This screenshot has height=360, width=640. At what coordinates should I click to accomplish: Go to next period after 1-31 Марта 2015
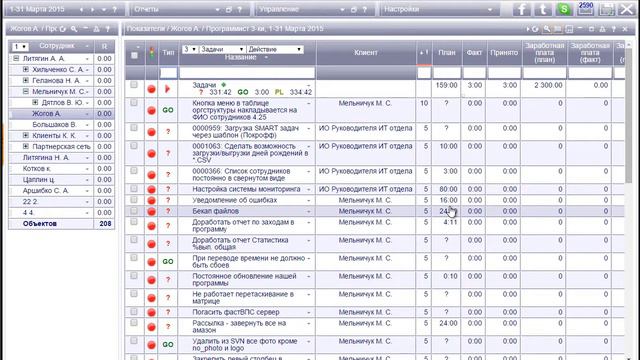coord(93,9)
